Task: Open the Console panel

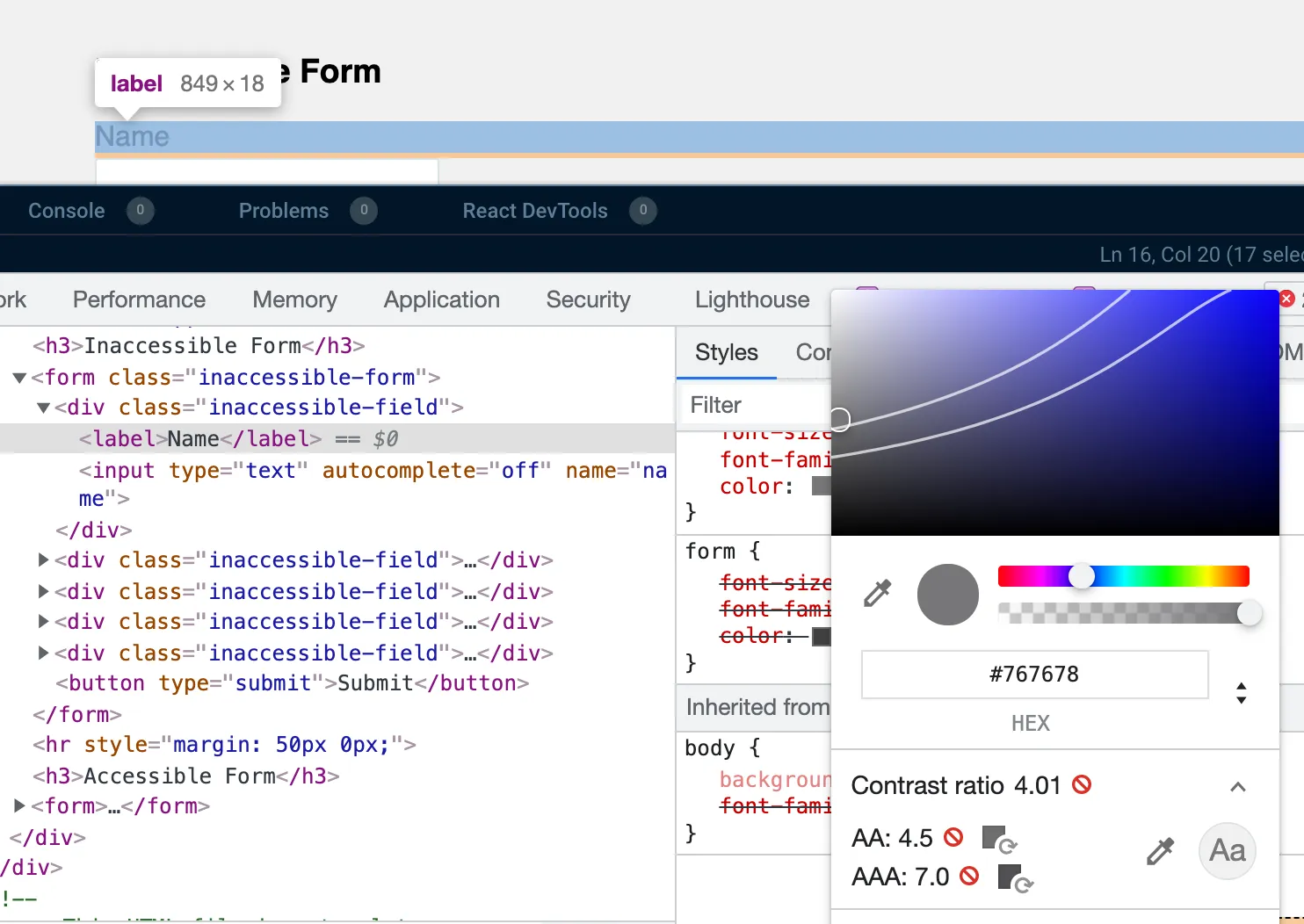Action: 67,211
